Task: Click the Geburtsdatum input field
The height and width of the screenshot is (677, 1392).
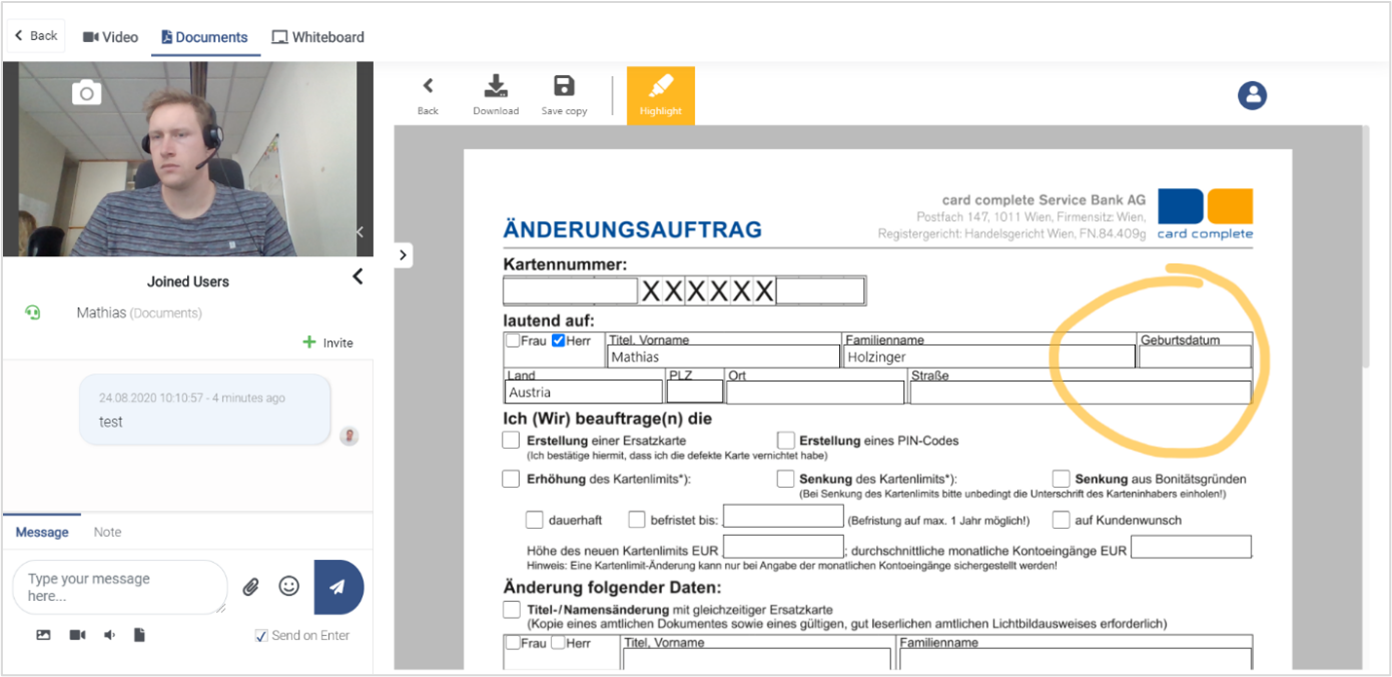Action: 1195,357
